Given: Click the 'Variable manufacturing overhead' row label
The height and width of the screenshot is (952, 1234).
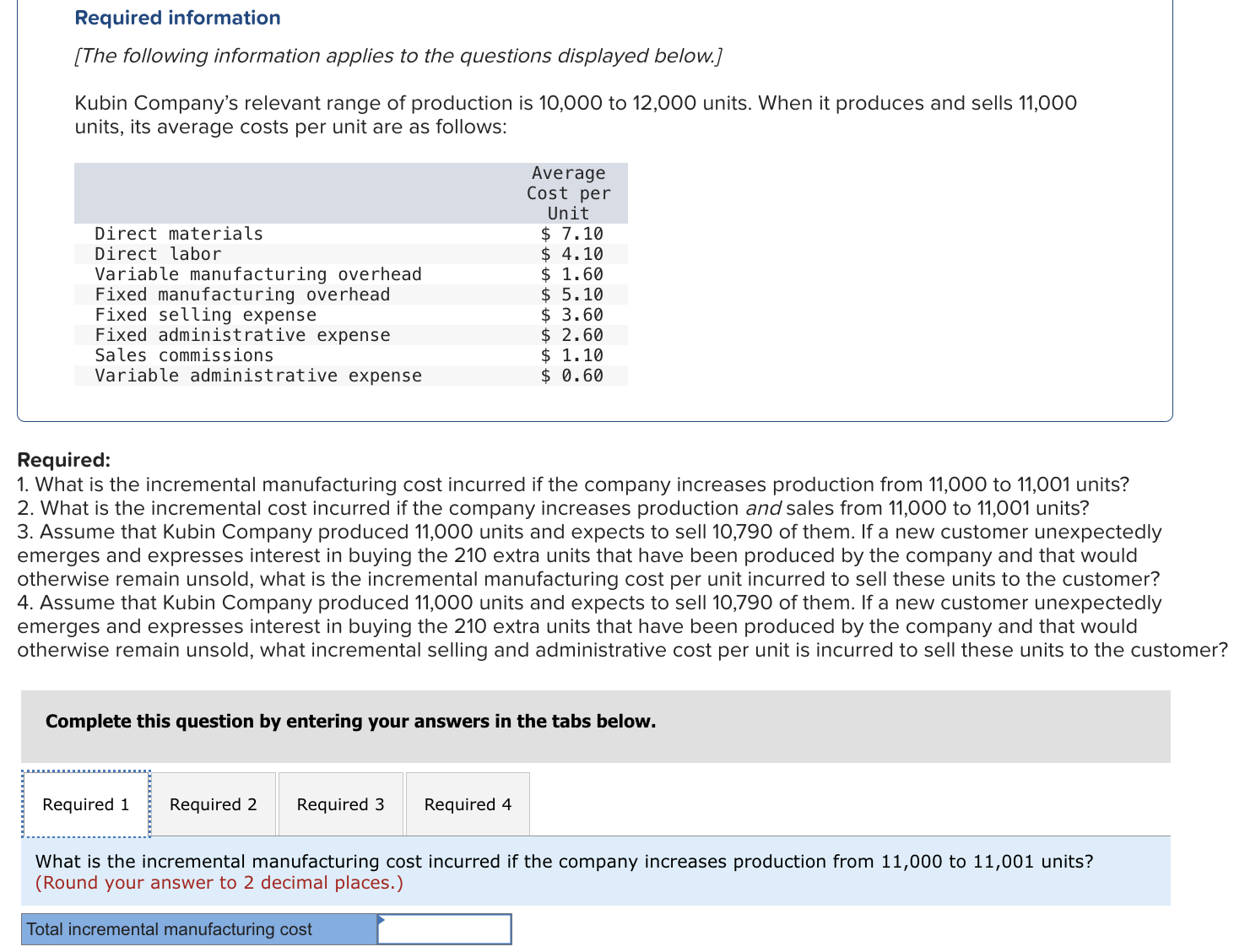Looking at the screenshot, I should tap(258, 274).
